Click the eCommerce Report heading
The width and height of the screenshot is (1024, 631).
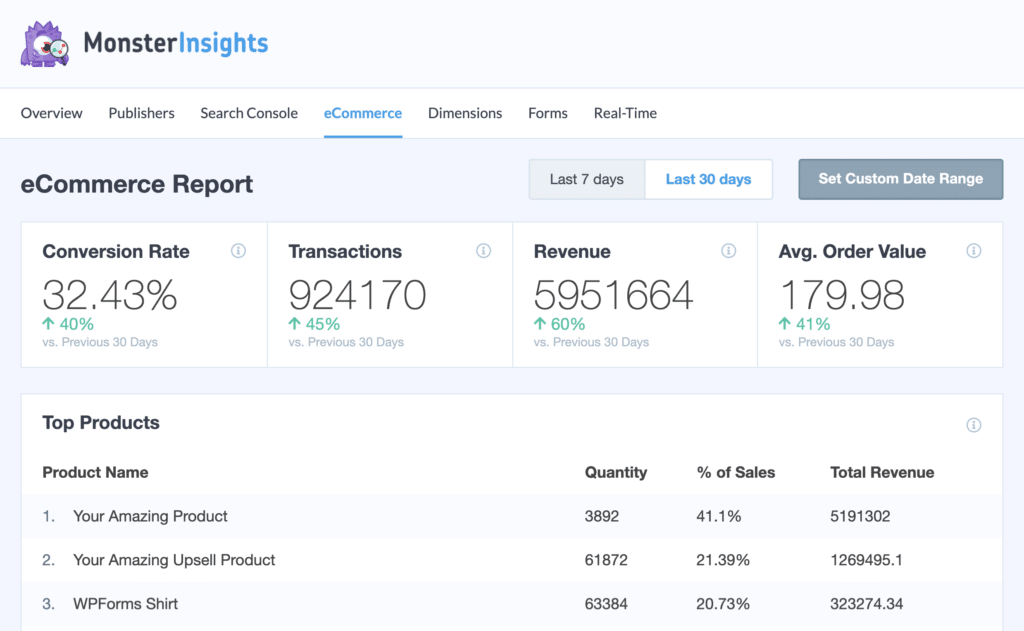136,184
